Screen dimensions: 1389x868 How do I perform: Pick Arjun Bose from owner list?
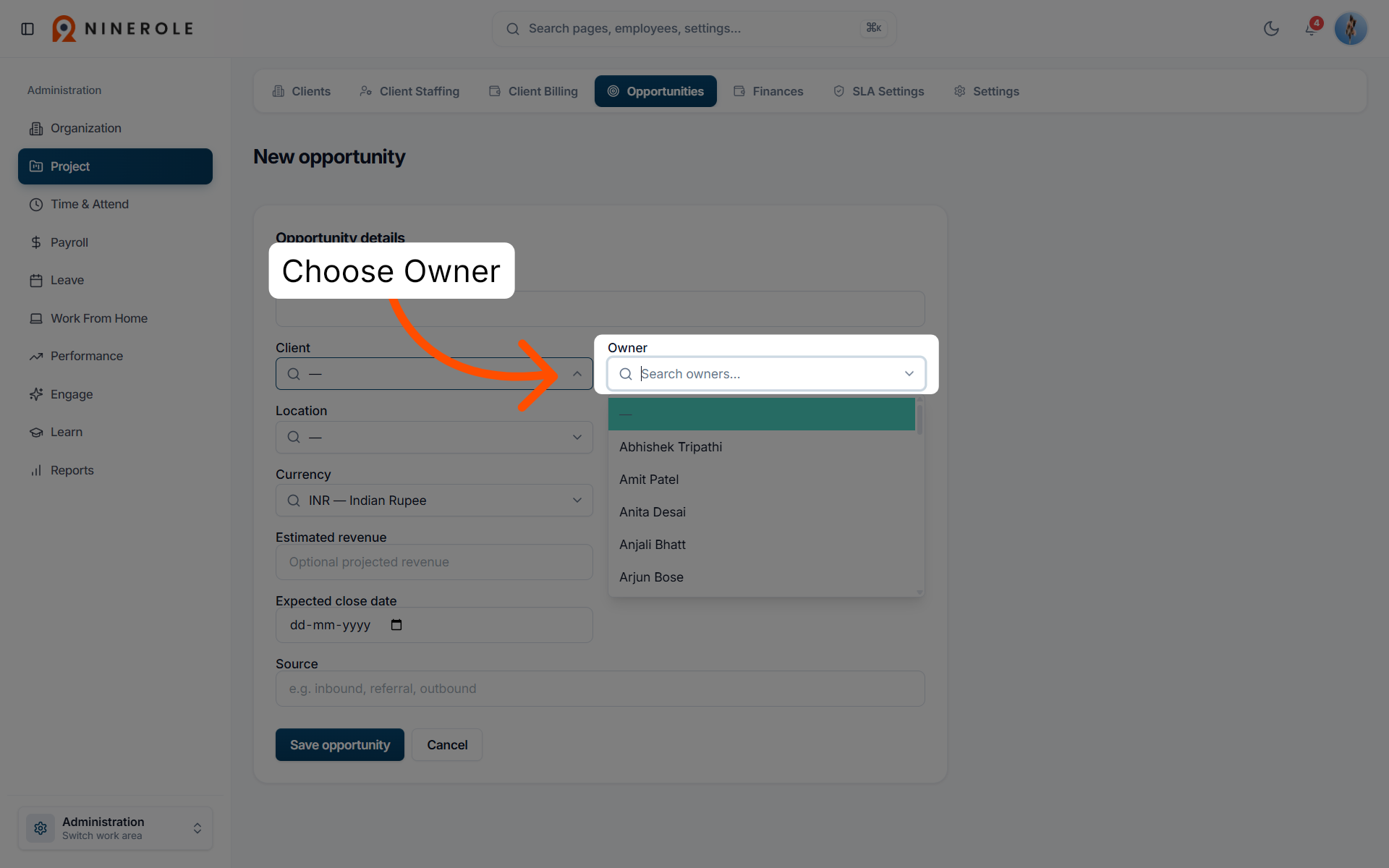(x=762, y=577)
